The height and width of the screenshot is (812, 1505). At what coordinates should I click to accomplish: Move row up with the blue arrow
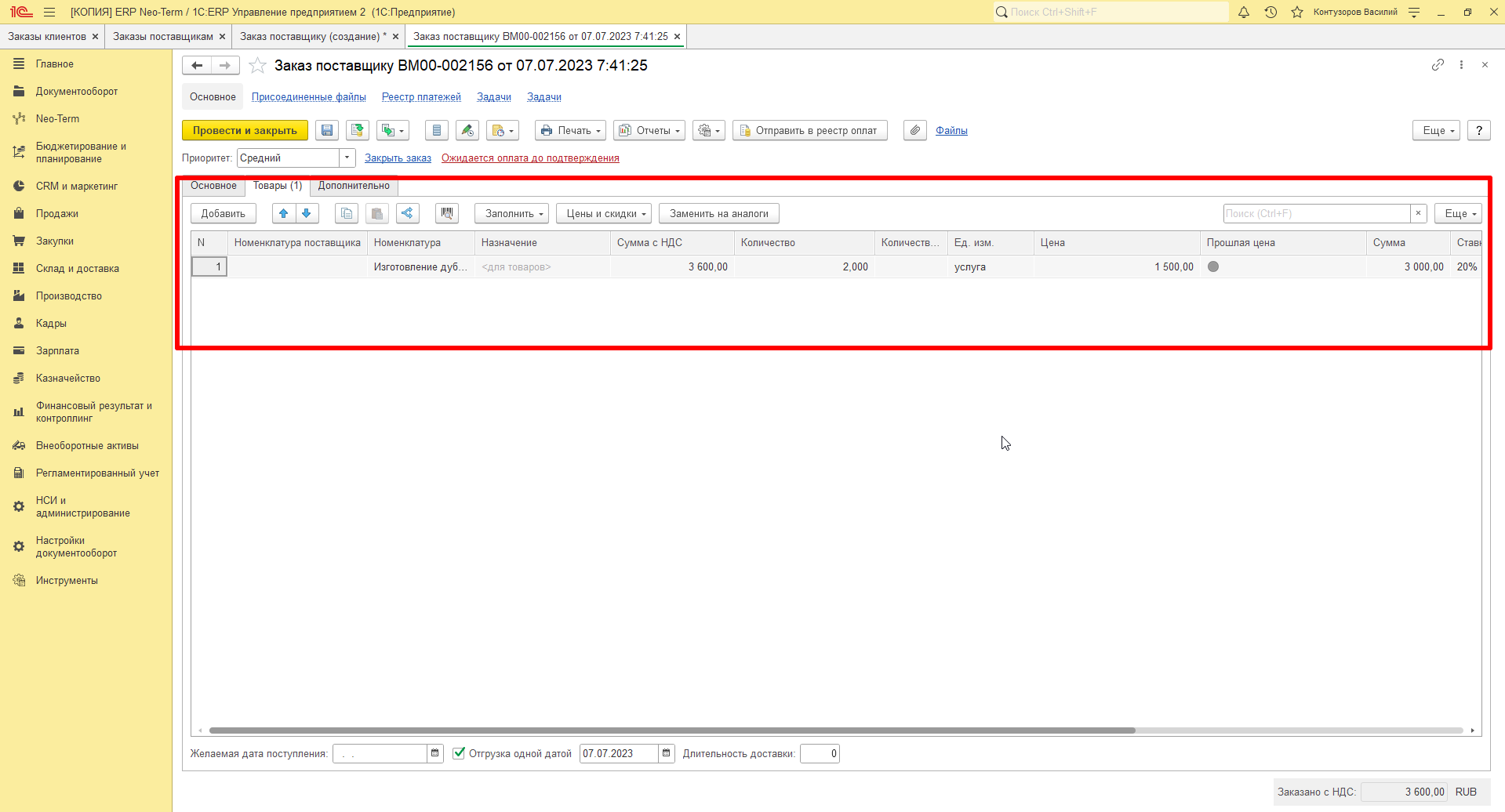pos(284,213)
